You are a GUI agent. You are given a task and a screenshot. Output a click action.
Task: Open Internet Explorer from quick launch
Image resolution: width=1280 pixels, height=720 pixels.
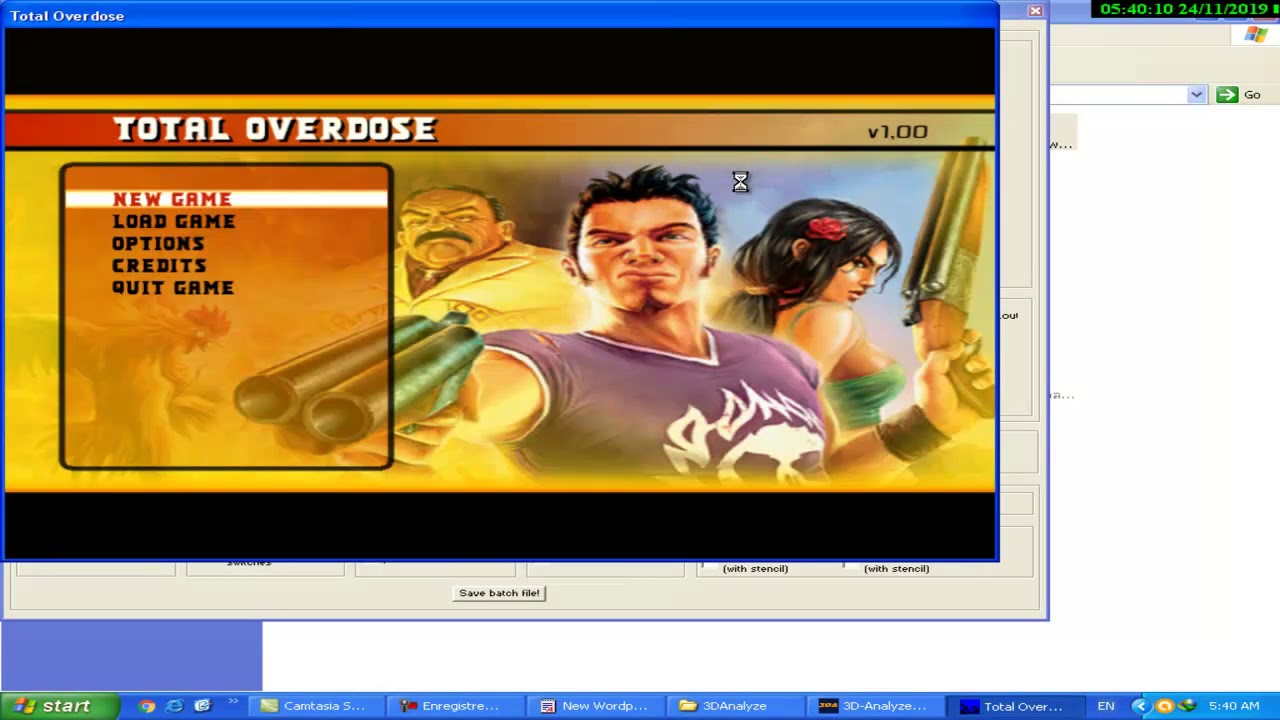[x=175, y=706]
